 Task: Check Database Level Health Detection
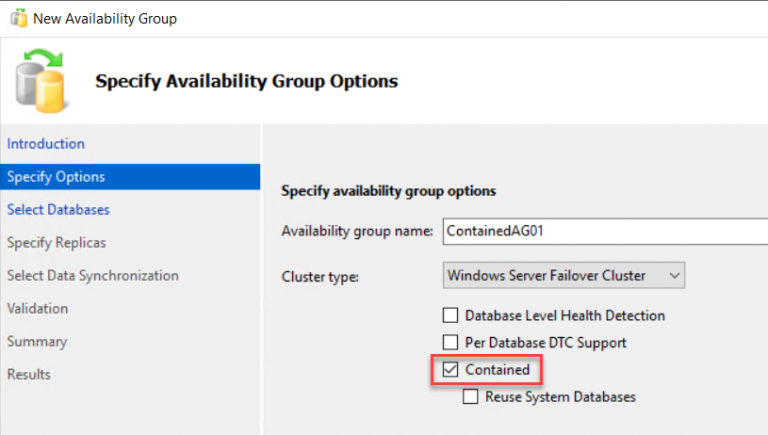[451, 315]
